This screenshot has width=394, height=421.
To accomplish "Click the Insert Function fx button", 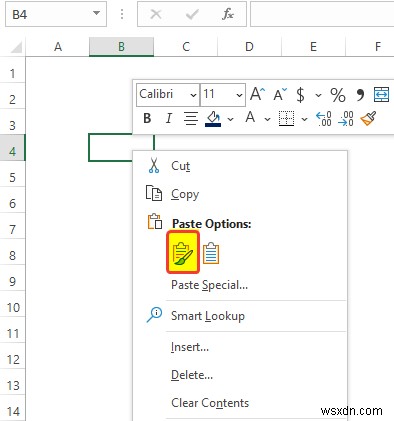I will click(228, 14).
